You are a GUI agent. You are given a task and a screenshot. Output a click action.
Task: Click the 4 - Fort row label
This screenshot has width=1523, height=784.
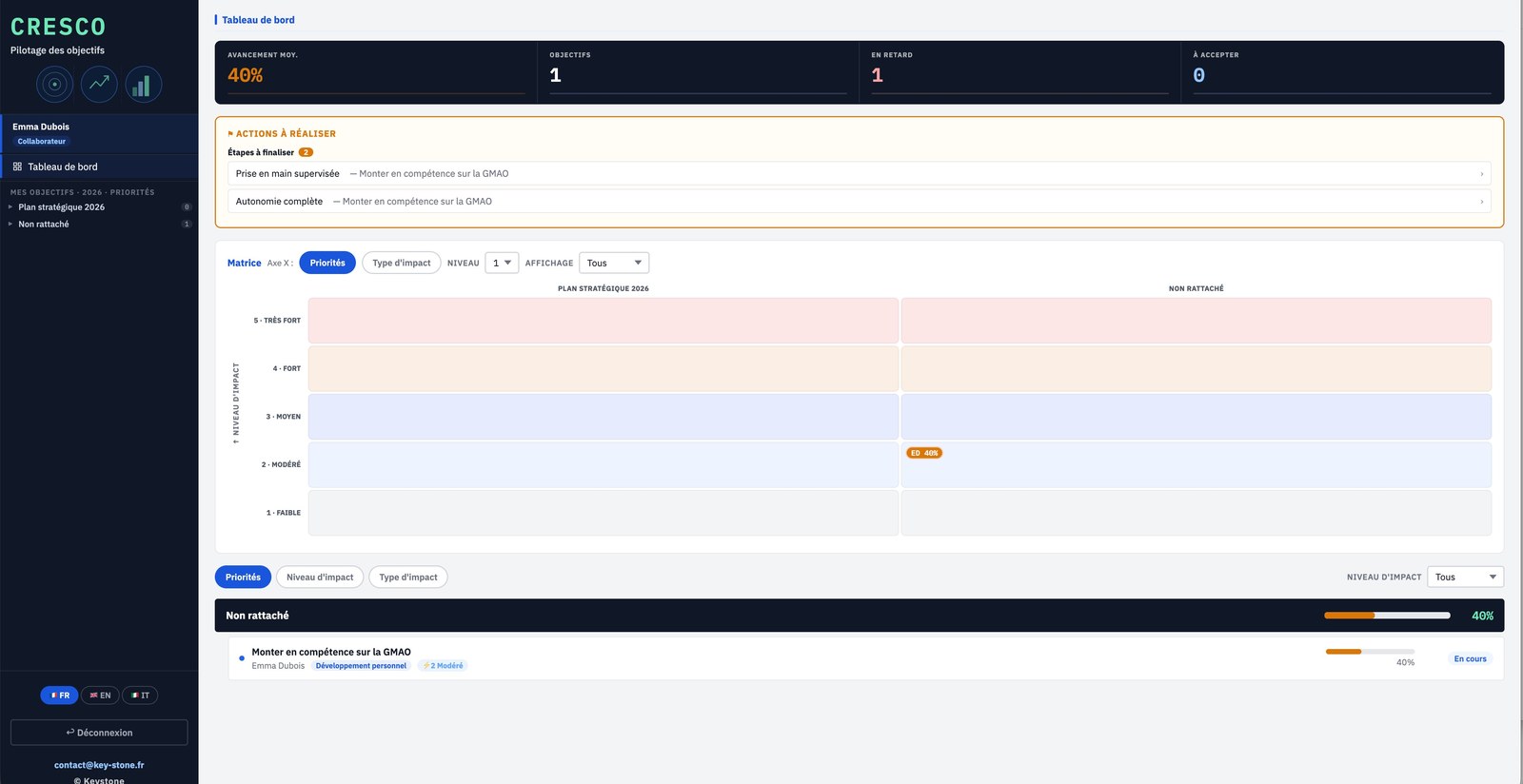click(287, 368)
